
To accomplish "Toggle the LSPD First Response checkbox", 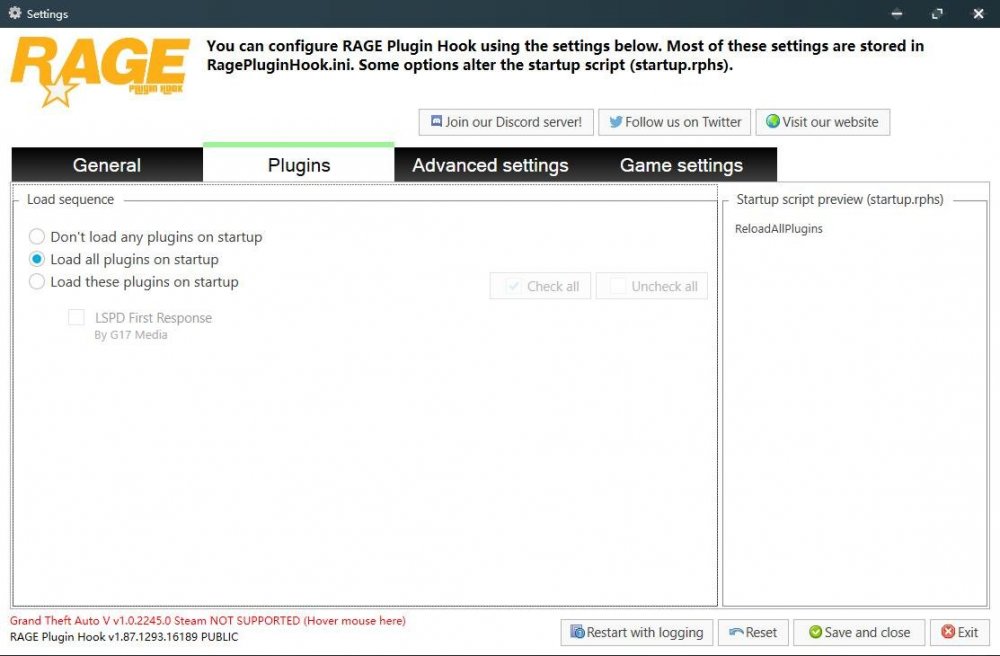I will coord(77,317).
